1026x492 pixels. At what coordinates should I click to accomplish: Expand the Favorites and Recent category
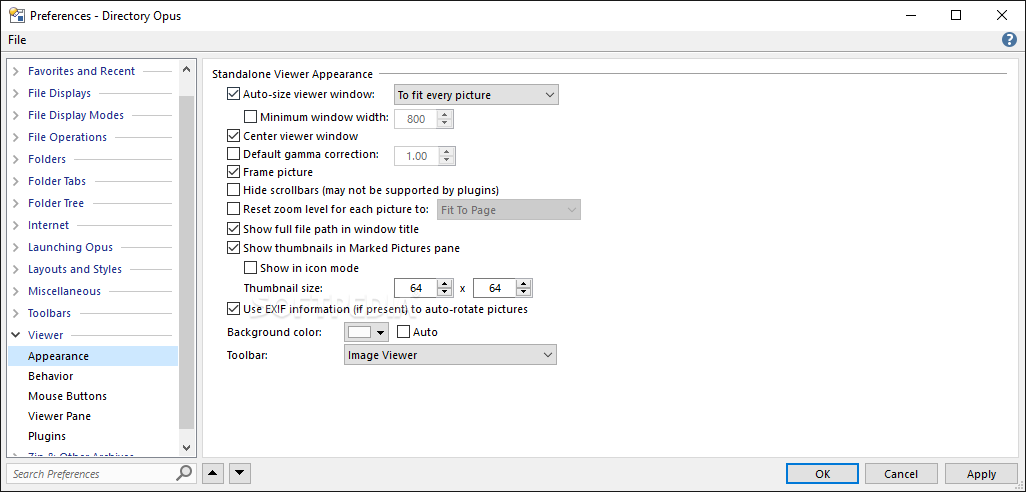[x=16, y=71]
